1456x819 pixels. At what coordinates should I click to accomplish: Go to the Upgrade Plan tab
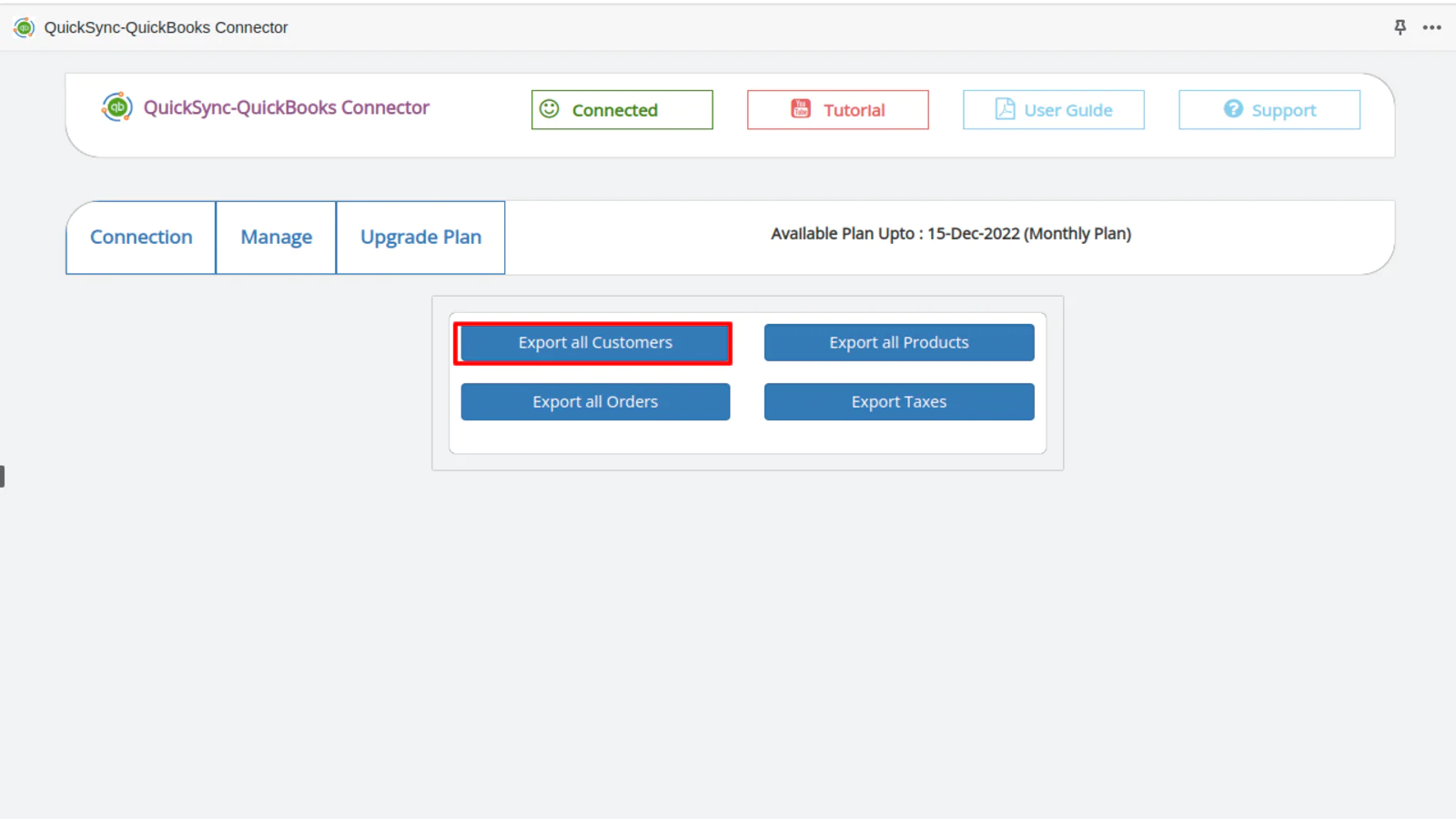pyautogui.click(x=420, y=238)
